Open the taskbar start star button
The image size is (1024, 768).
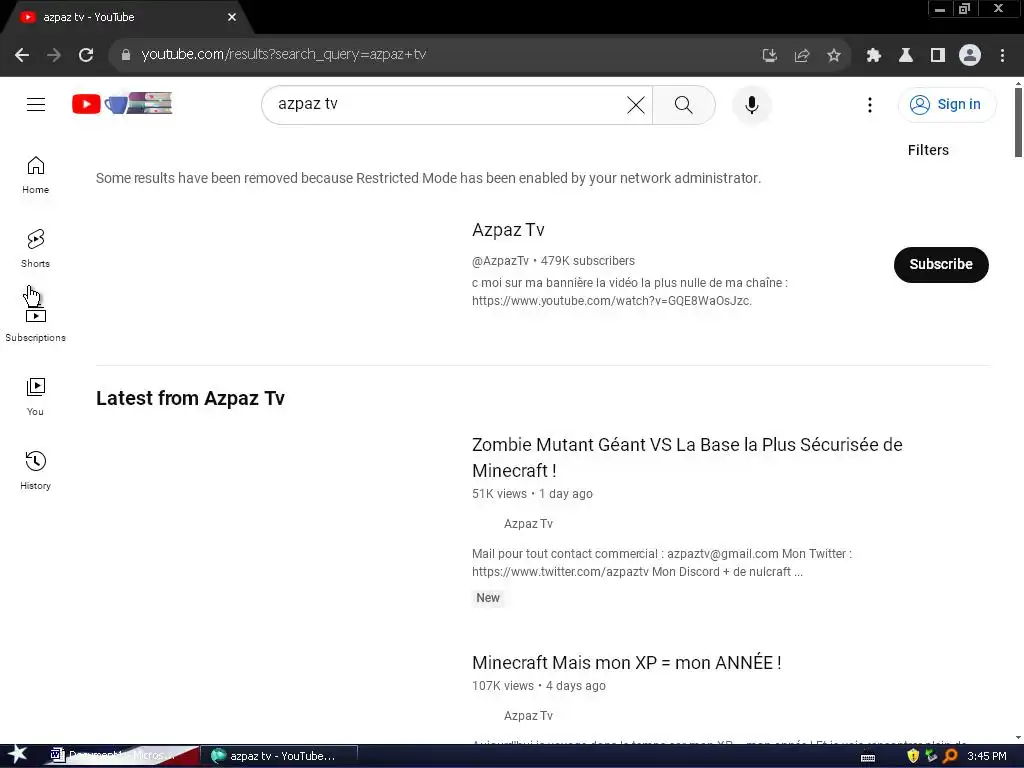(18, 755)
